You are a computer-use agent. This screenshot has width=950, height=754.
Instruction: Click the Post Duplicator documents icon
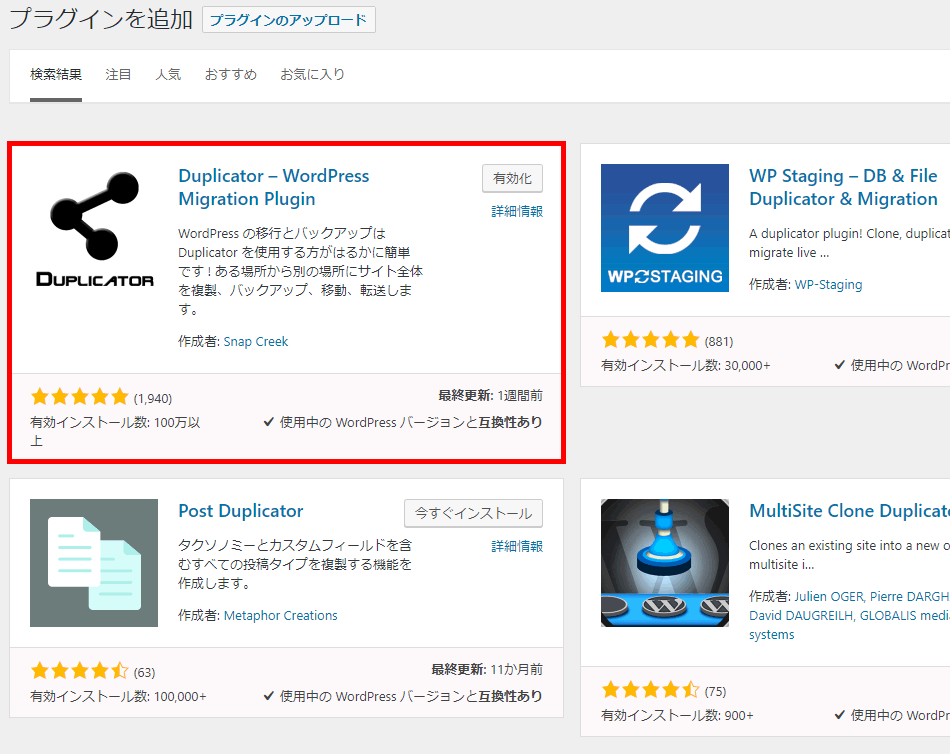[x=94, y=563]
